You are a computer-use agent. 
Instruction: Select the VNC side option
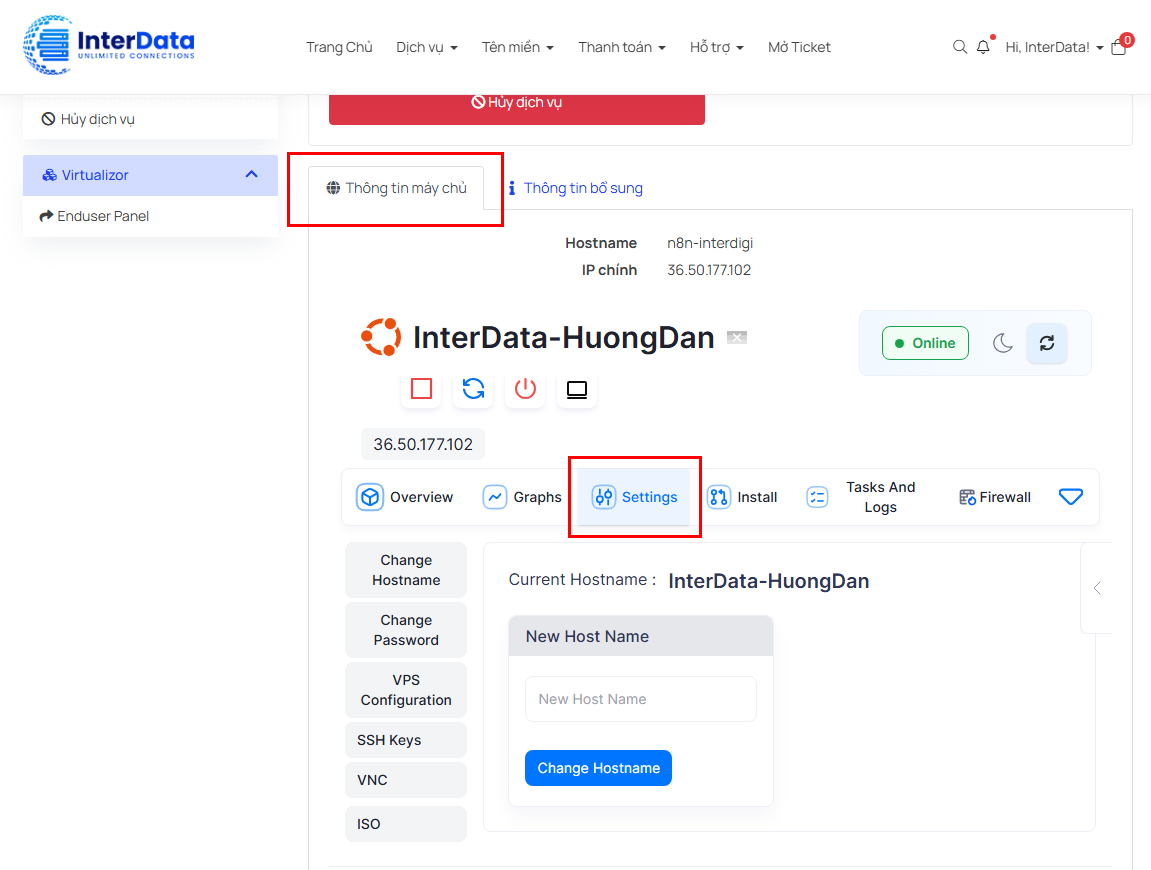pyautogui.click(x=406, y=780)
